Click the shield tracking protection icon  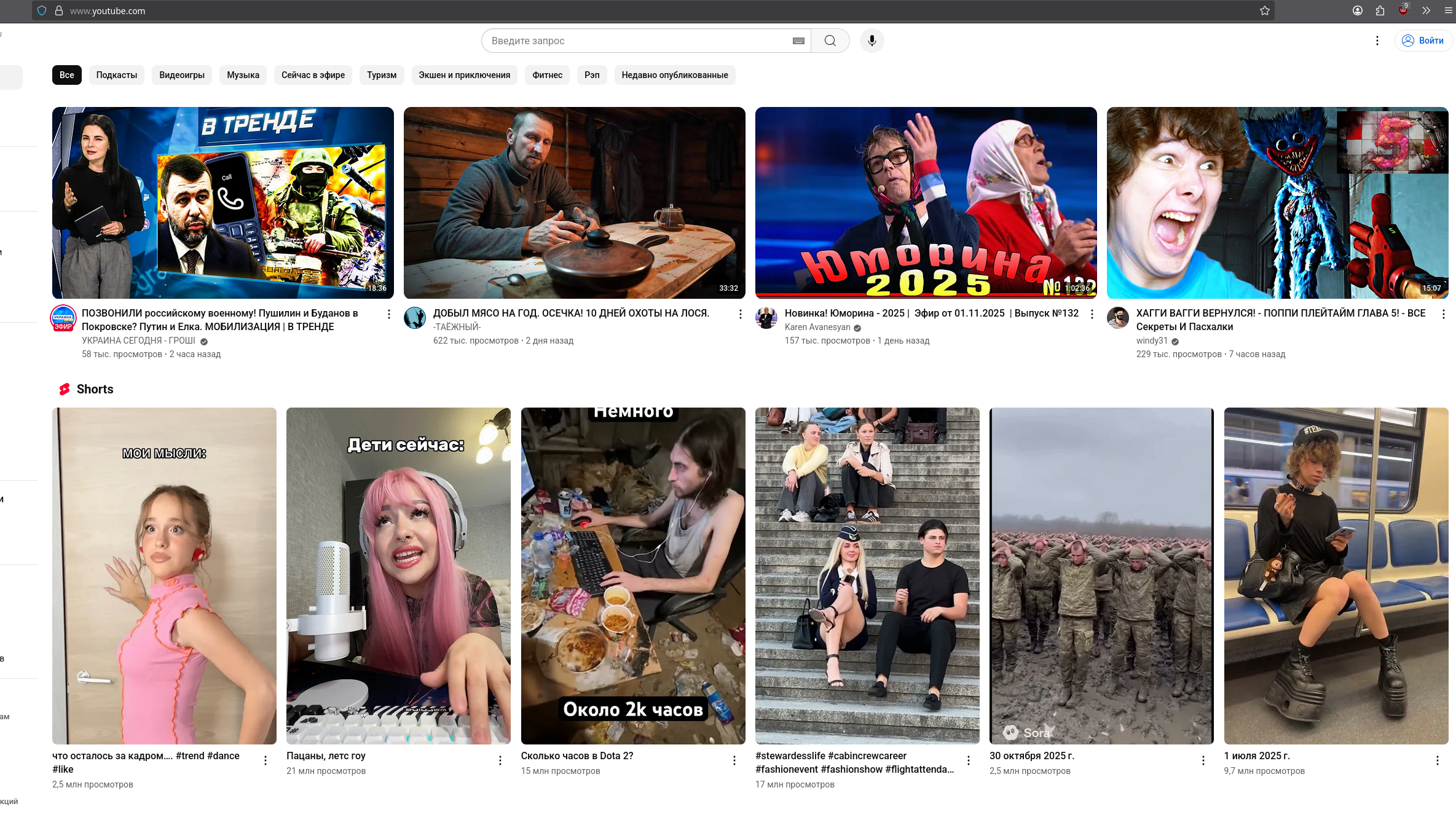tap(42, 10)
